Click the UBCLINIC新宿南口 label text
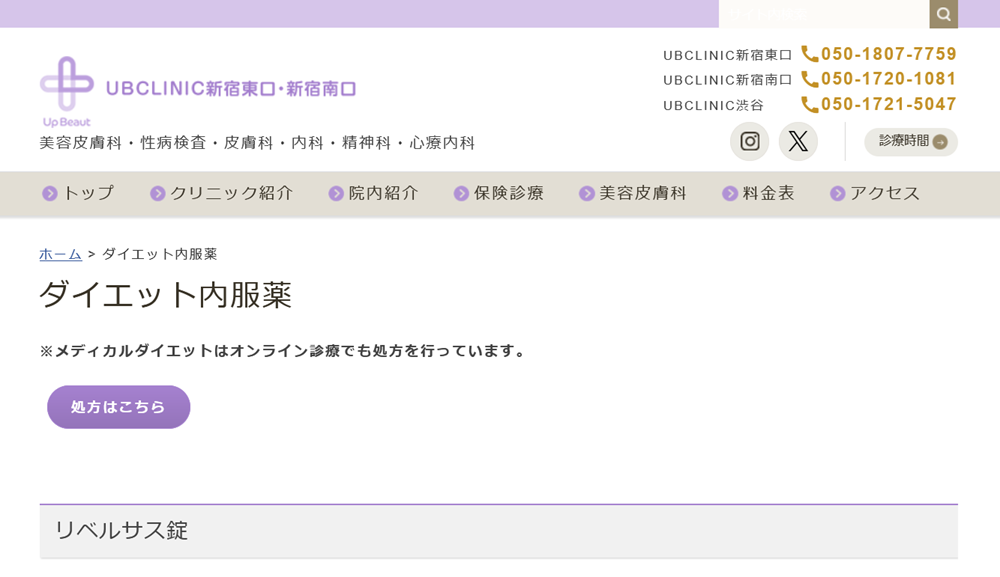This screenshot has width=1000, height=577. click(x=727, y=80)
